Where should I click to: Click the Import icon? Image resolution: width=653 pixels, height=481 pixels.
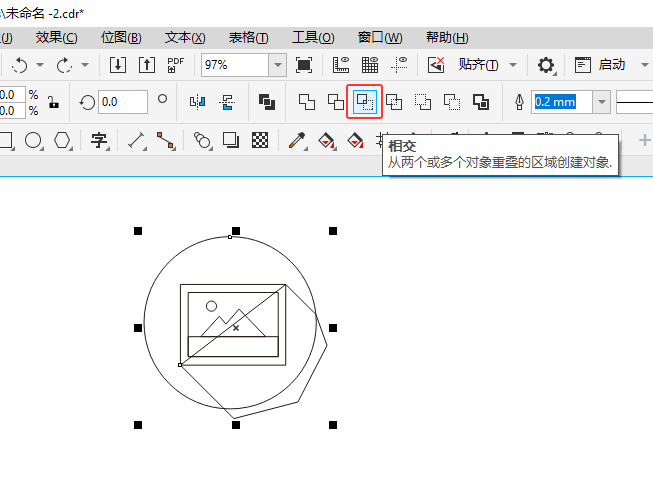(118, 65)
